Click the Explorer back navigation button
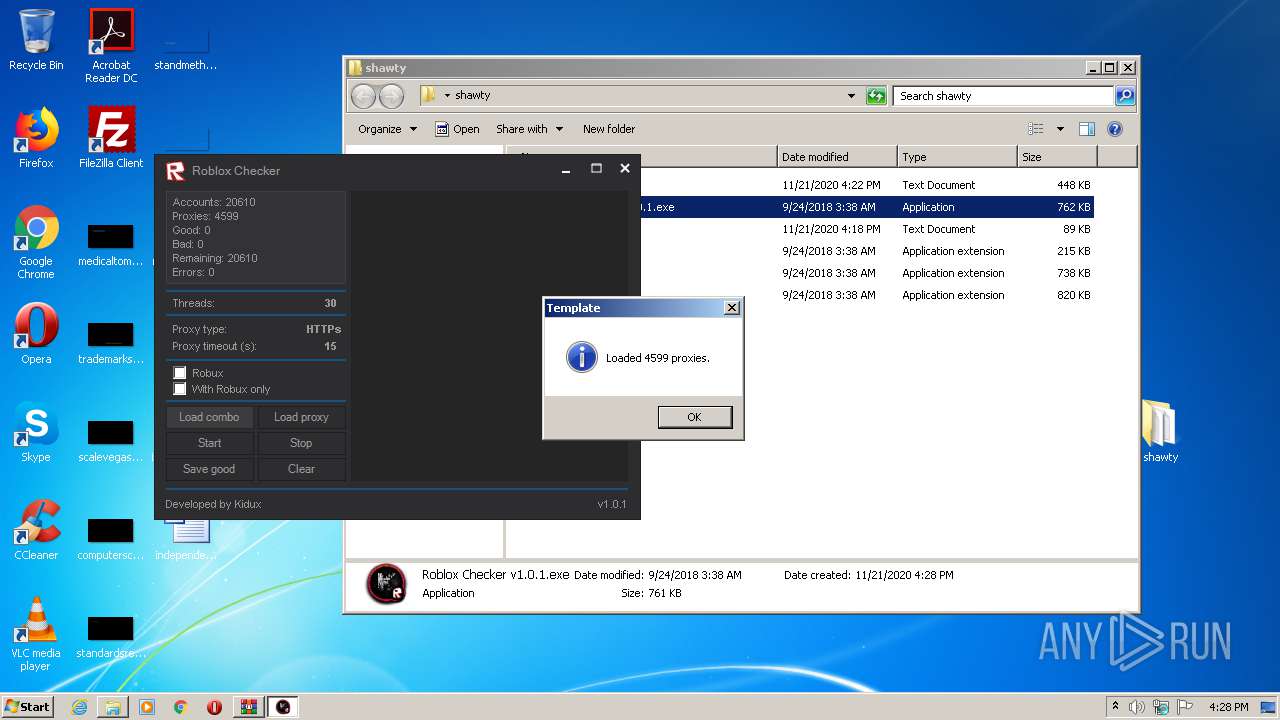The height and width of the screenshot is (720, 1280). pyautogui.click(x=363, y=96)
